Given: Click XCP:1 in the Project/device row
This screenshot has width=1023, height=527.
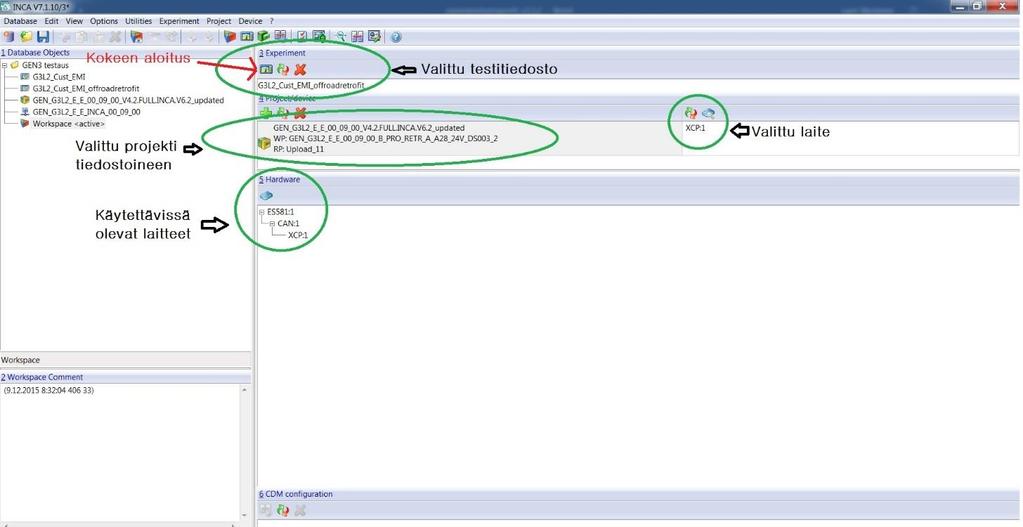Looking at the screenshot, I should pos(695,128).
